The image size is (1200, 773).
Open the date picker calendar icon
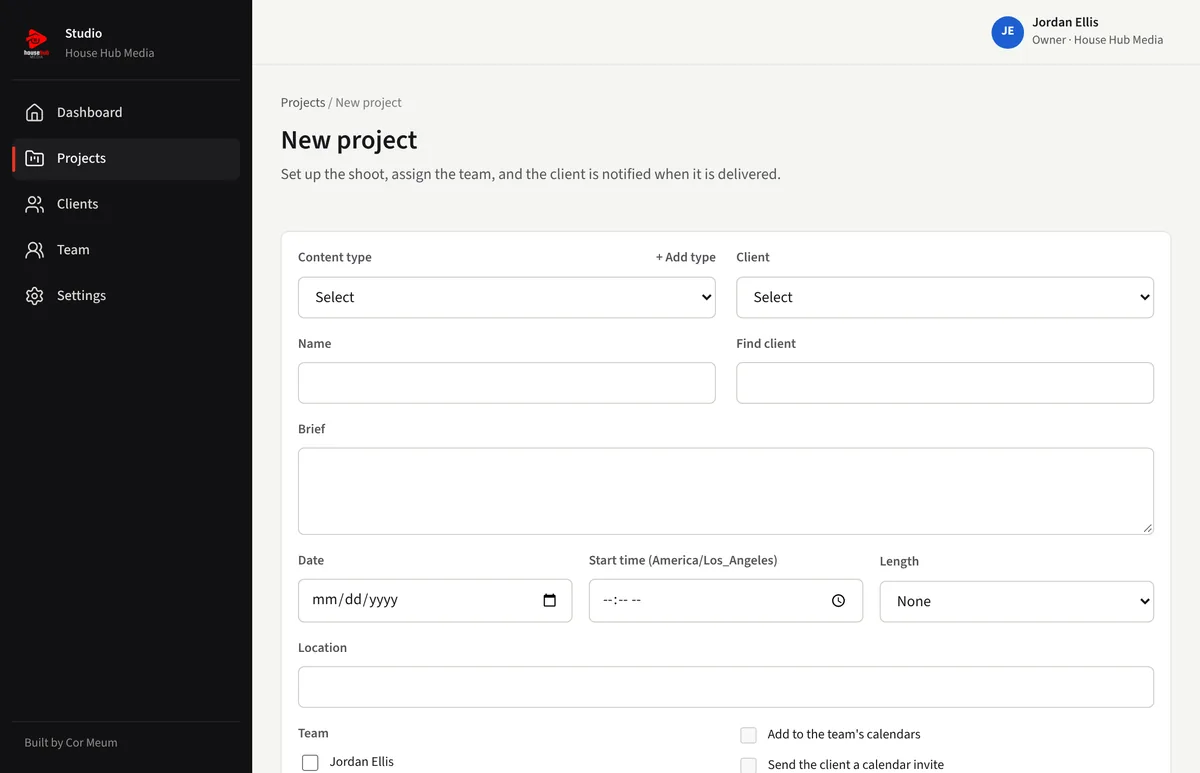(x=549, y=600)
